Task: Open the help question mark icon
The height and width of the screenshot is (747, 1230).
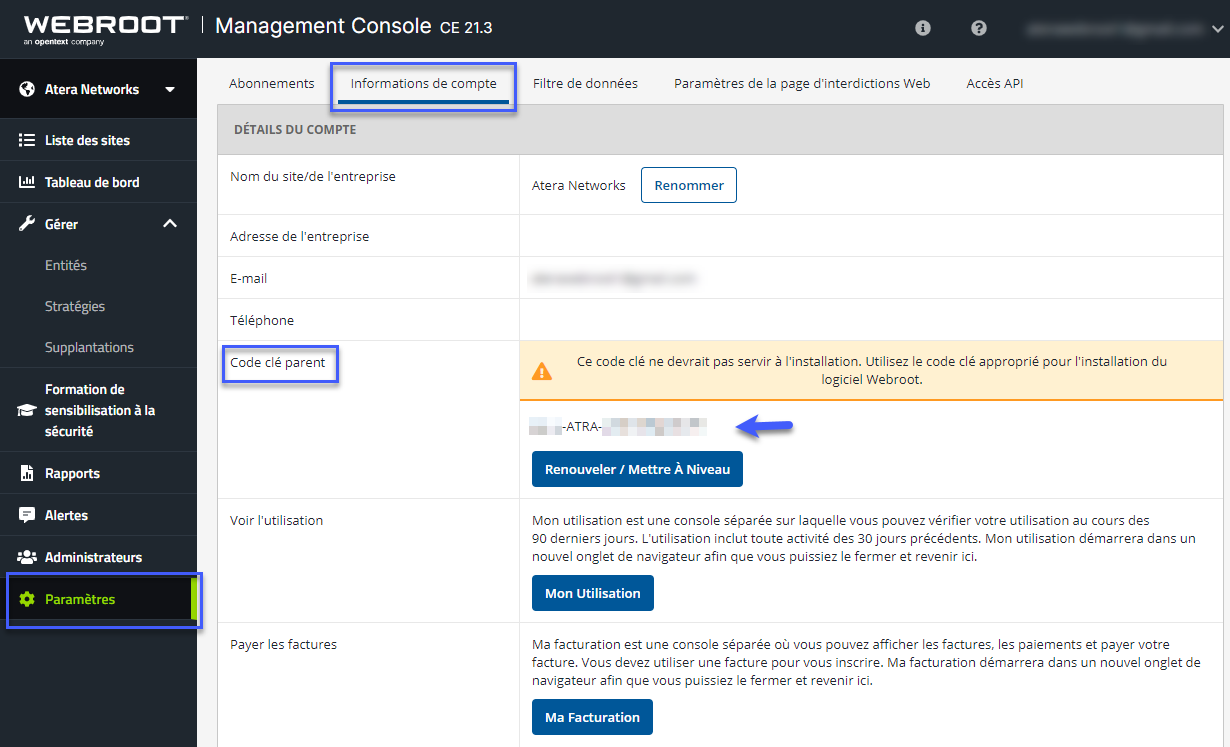Action: [979, 28]
